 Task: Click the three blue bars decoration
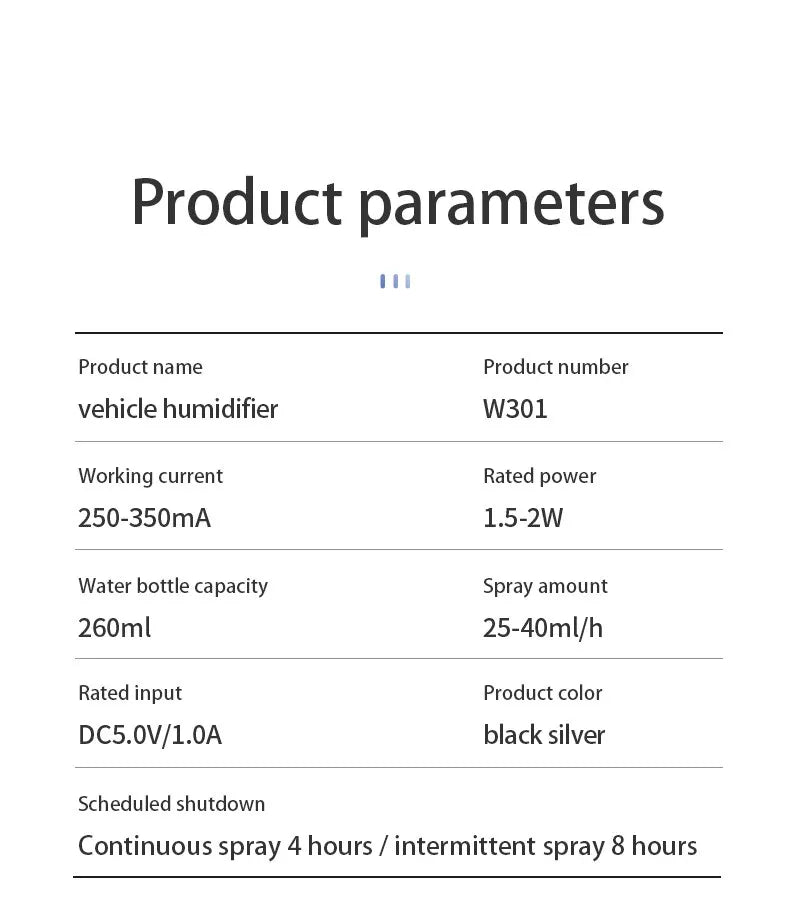point(395,281)
